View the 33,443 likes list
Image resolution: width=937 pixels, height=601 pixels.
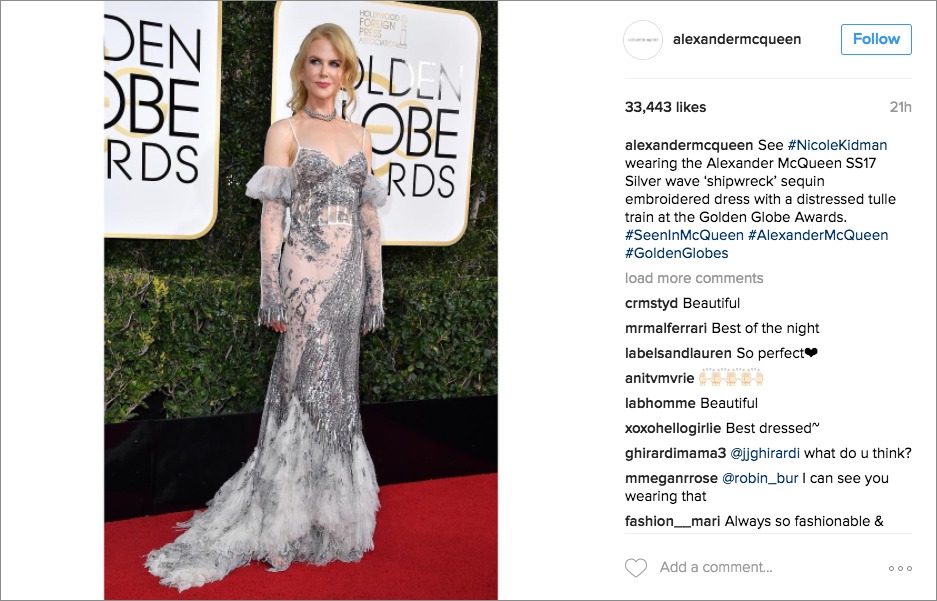pos(666,108)
